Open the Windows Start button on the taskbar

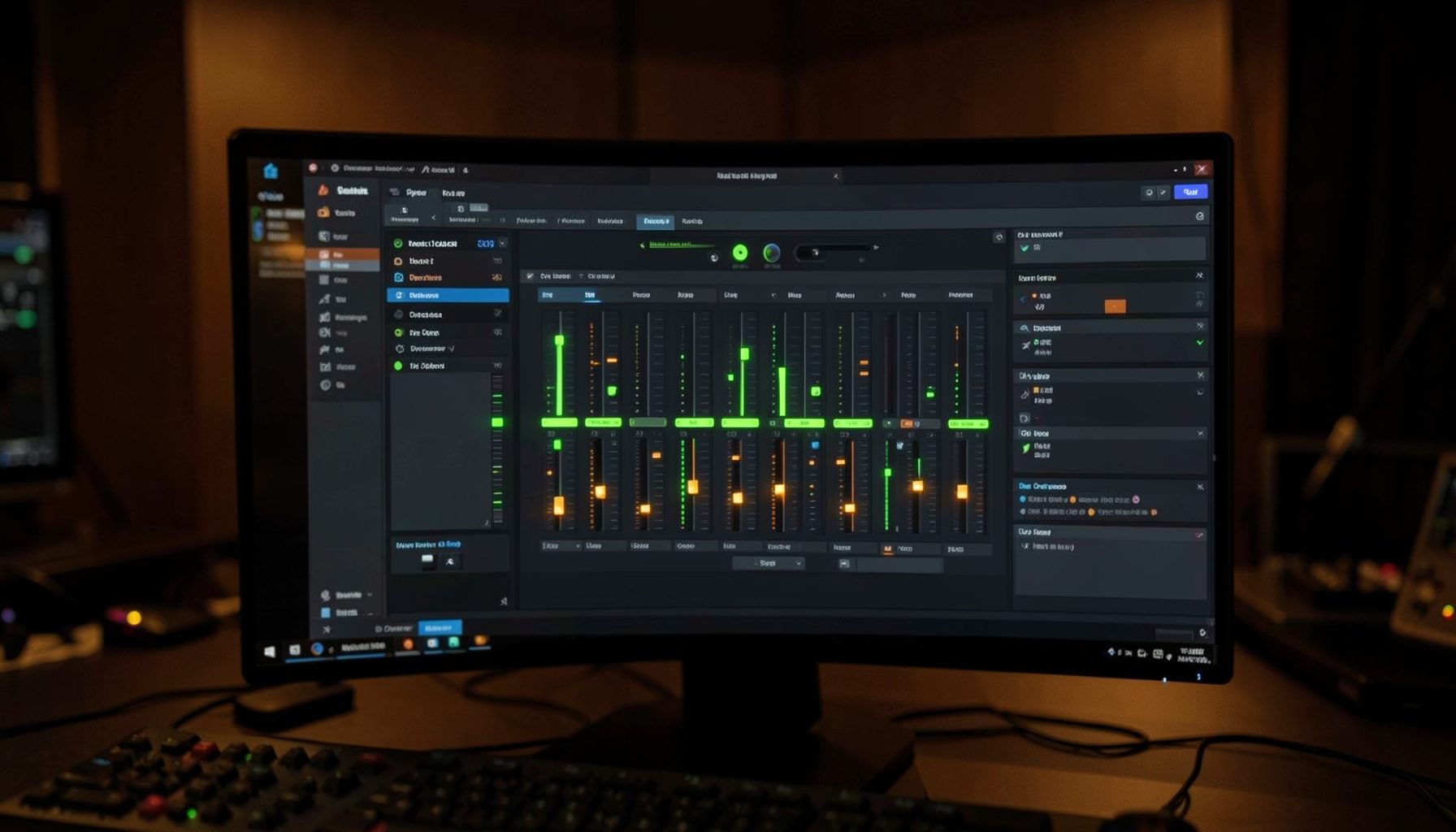click(270, 651)
